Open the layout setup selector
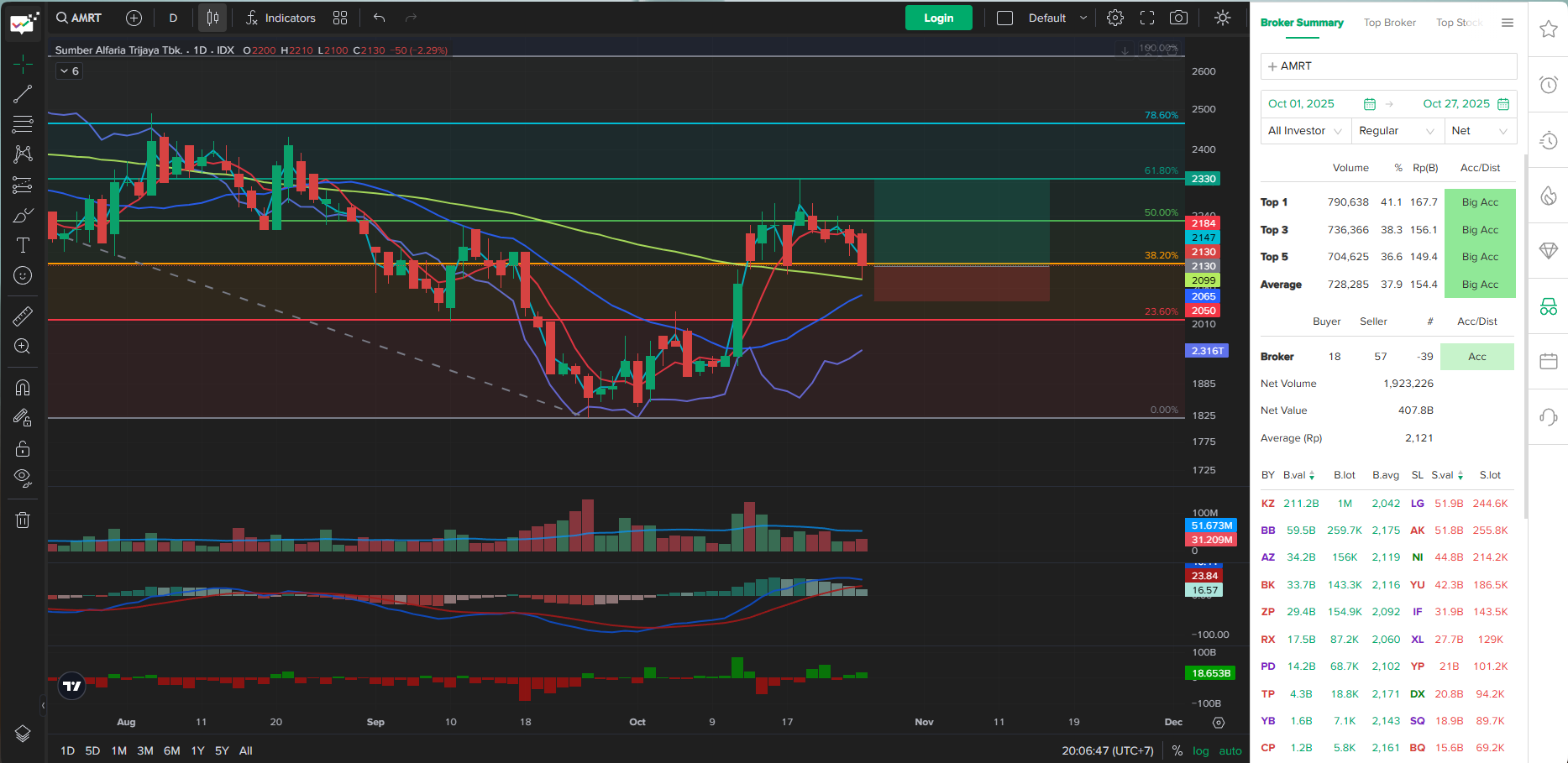Screen dimensions: 1568x763 1004,18
